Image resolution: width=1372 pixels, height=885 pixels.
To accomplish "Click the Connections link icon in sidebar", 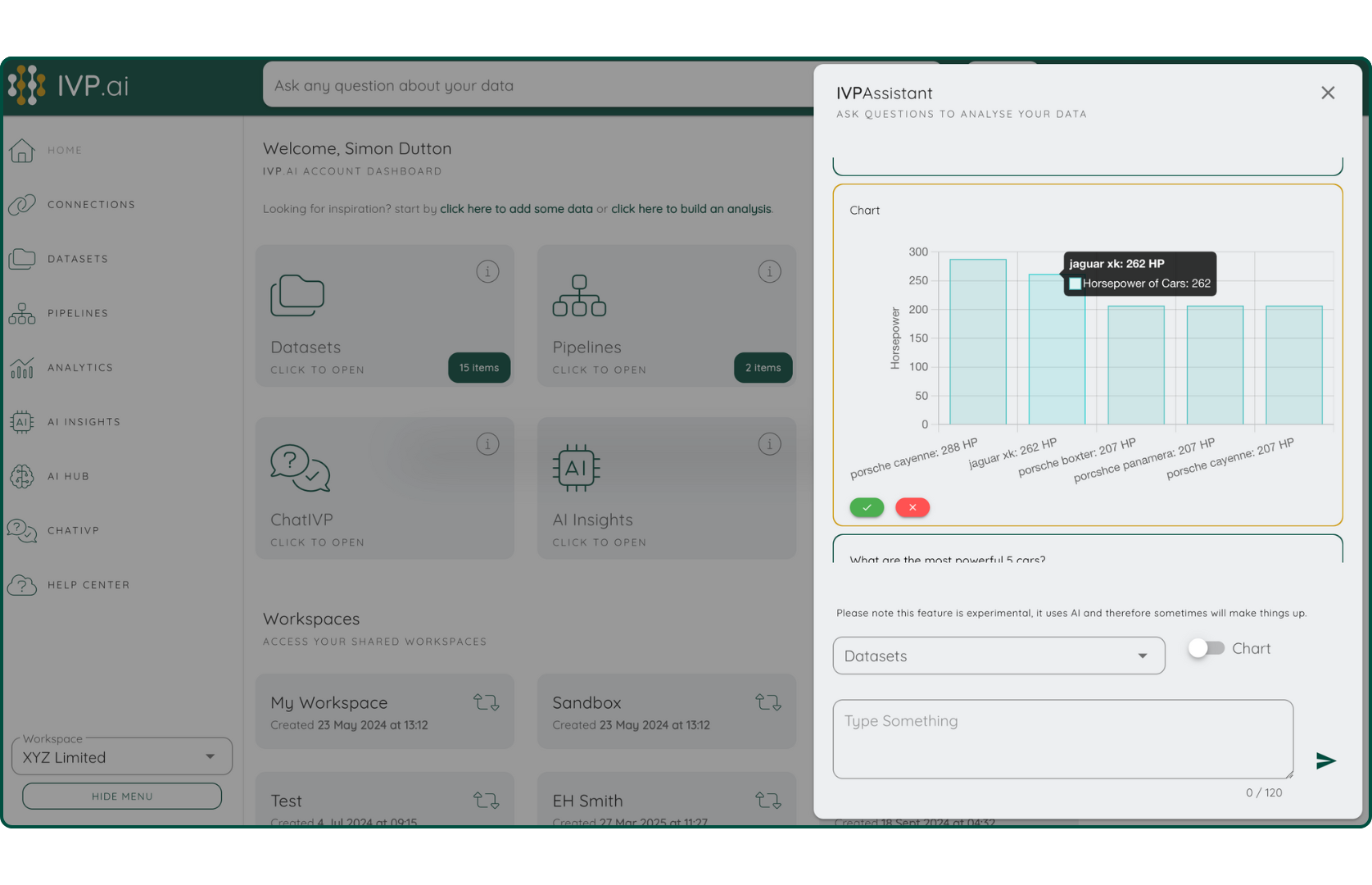I will point(22,204).
